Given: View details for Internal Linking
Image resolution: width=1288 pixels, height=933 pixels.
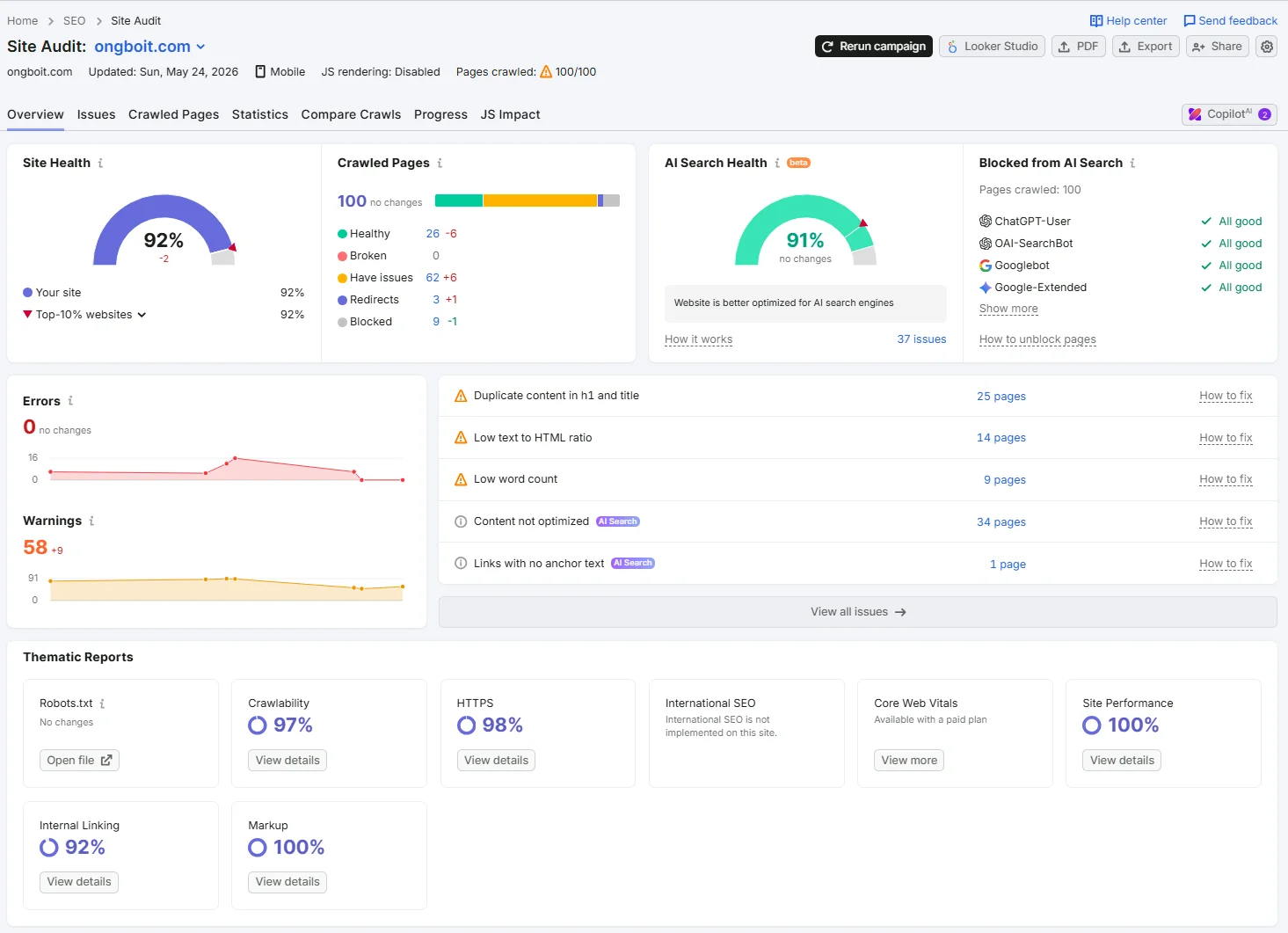Looking at the screenshot, I should click(x=79, y=882).
